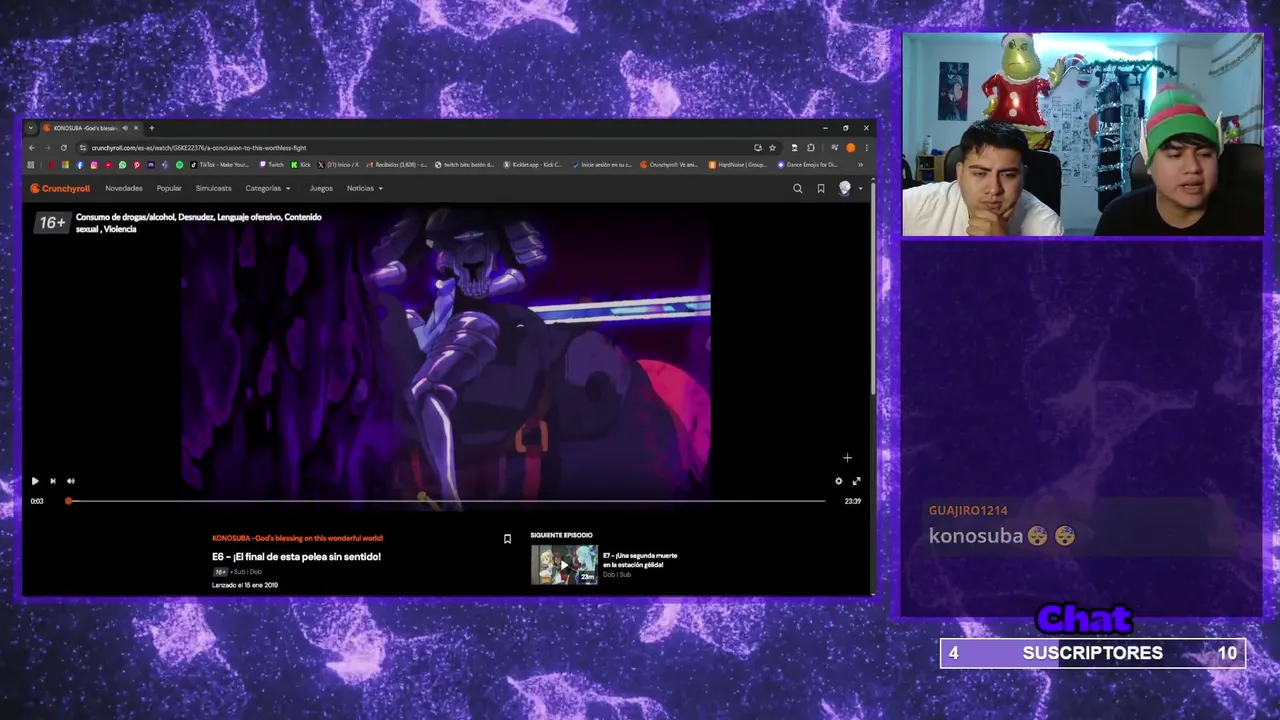Open the Pinterest bookmark icon
Image resolution: width=1280 pixels, height=720 pixels.
pos(137,165)
